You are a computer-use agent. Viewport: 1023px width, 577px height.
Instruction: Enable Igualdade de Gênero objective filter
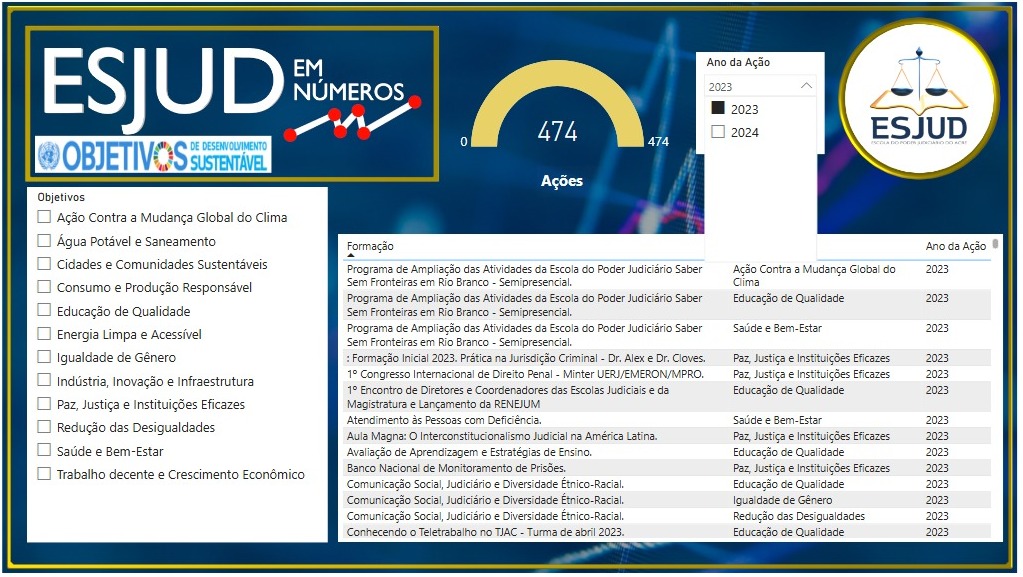coord(44,357)
